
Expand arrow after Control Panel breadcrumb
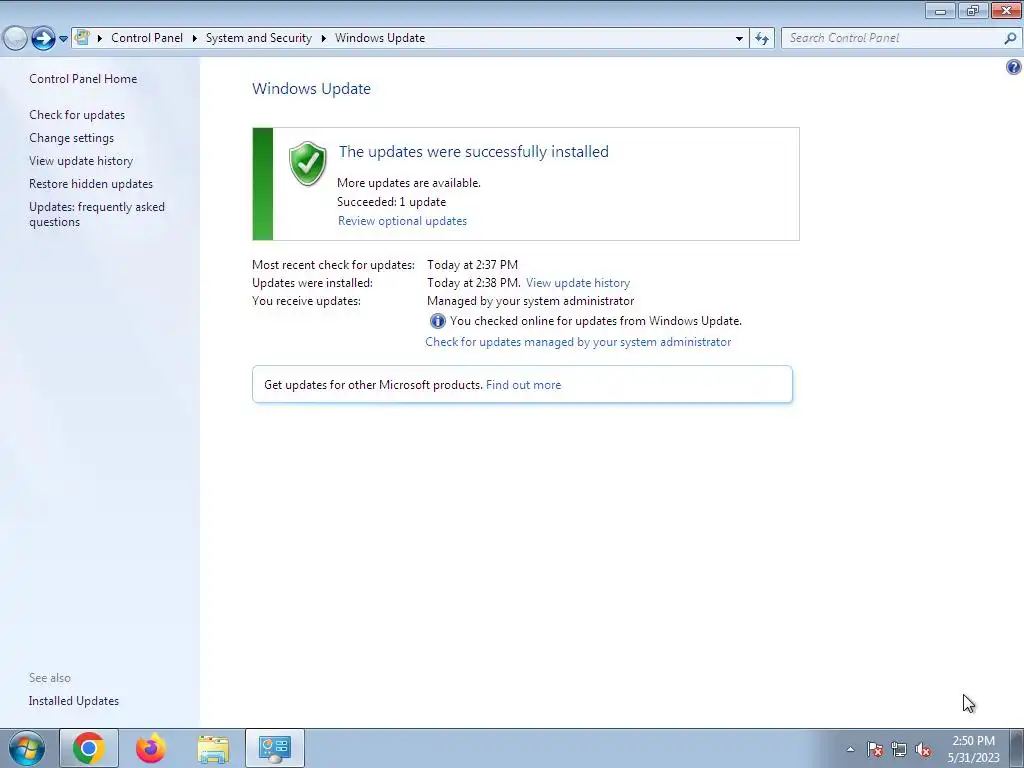[x=195, y=39]
